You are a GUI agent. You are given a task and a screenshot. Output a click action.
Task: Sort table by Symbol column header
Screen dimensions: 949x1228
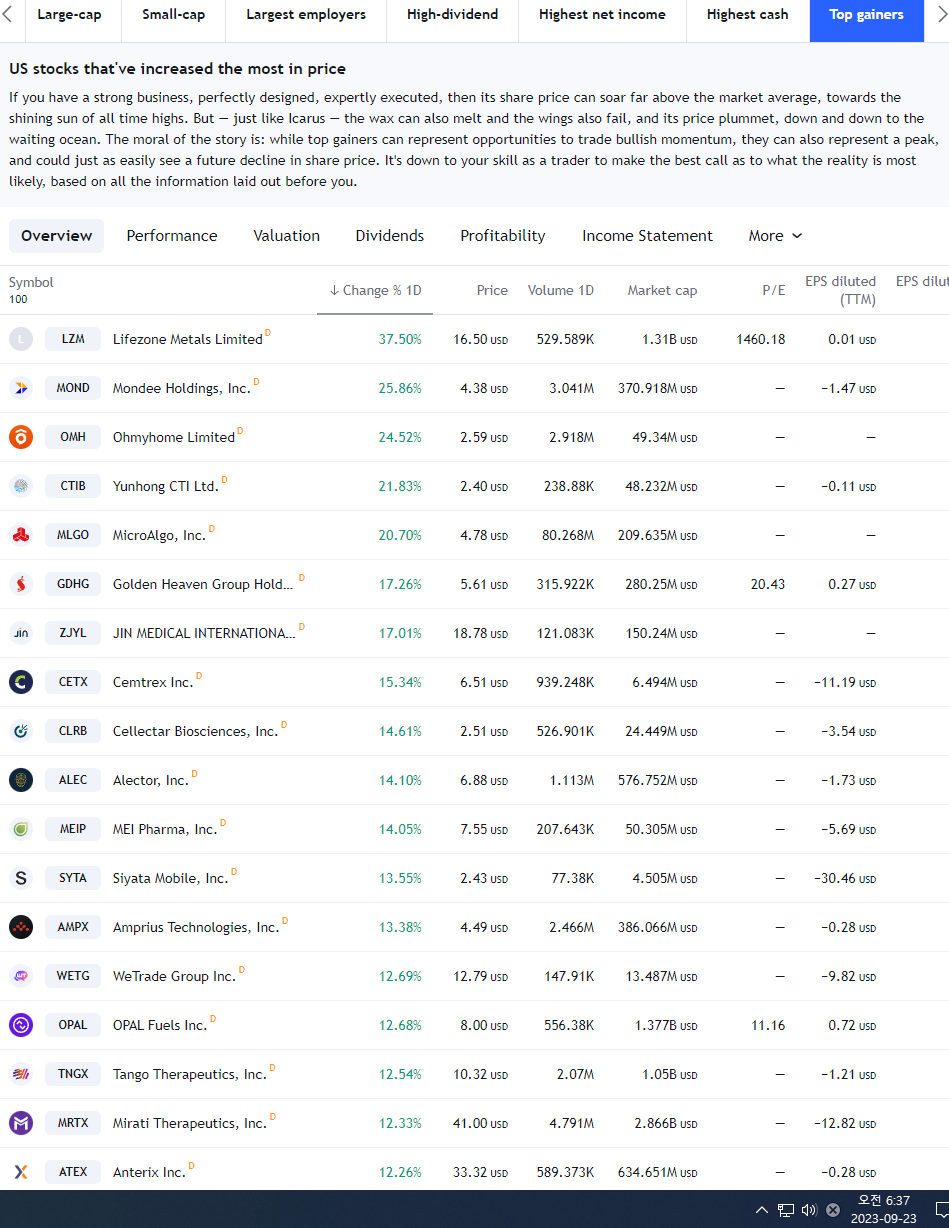[x=31, y=282]
